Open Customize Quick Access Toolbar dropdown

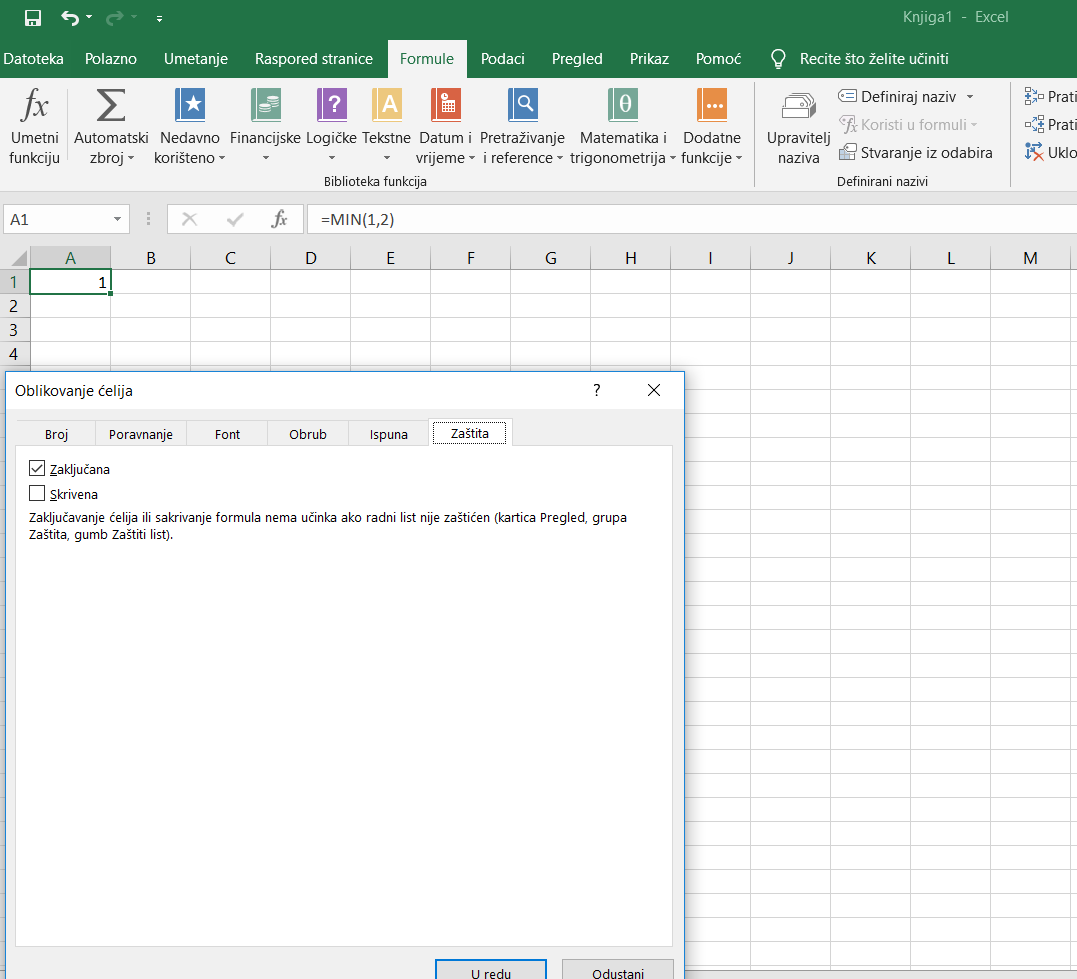(x=159, y=19)
